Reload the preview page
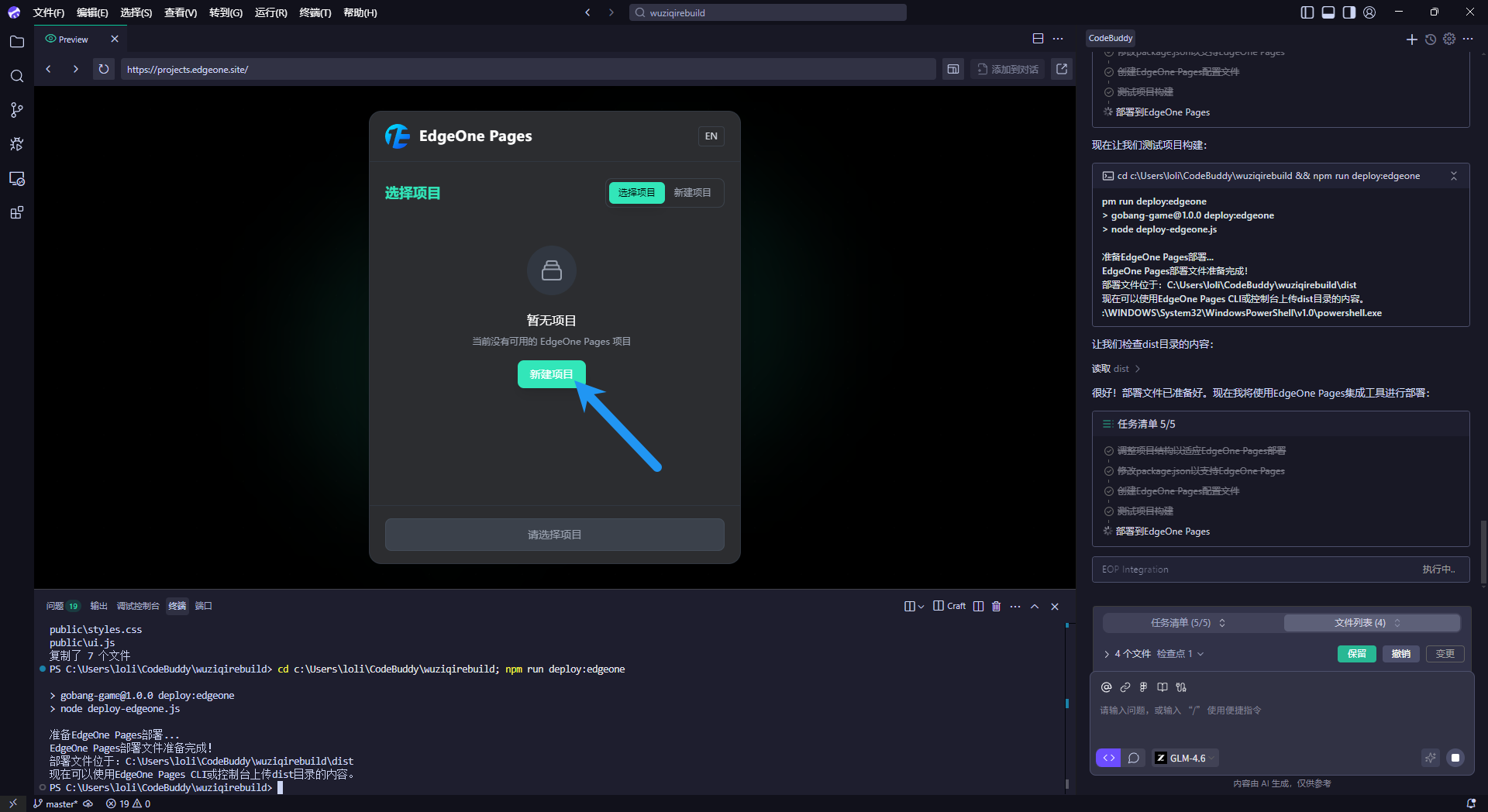This screenshot has height=812, width=1488. click(103, 69)
